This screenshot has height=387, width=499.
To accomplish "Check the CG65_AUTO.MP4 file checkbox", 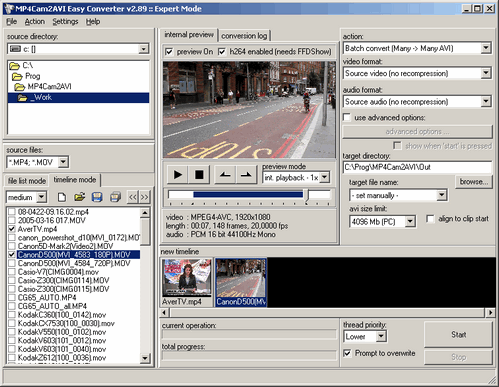I will 12,297.
